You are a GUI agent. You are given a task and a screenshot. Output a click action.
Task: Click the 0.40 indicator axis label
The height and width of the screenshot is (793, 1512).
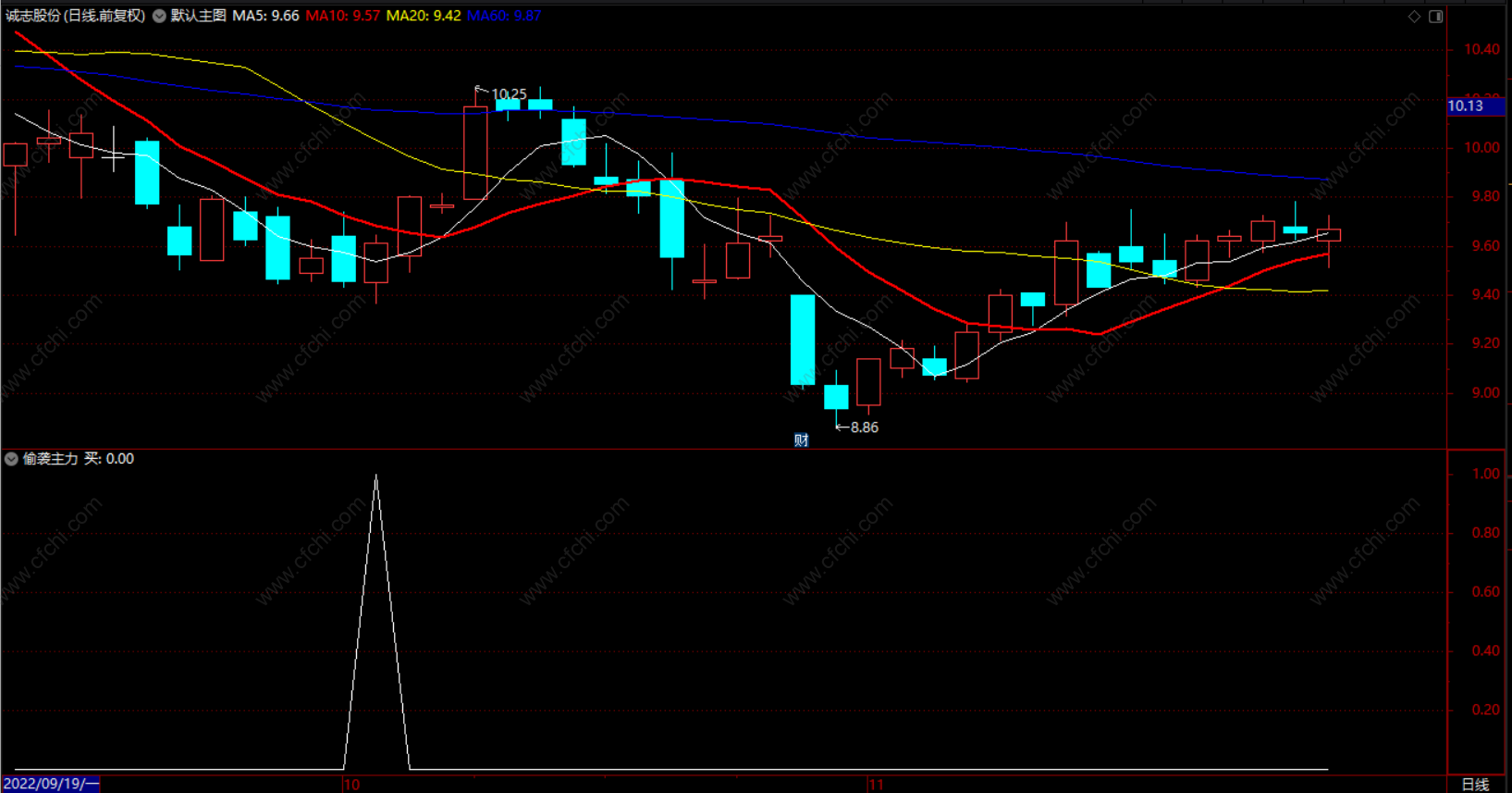tap(1485, 651)
